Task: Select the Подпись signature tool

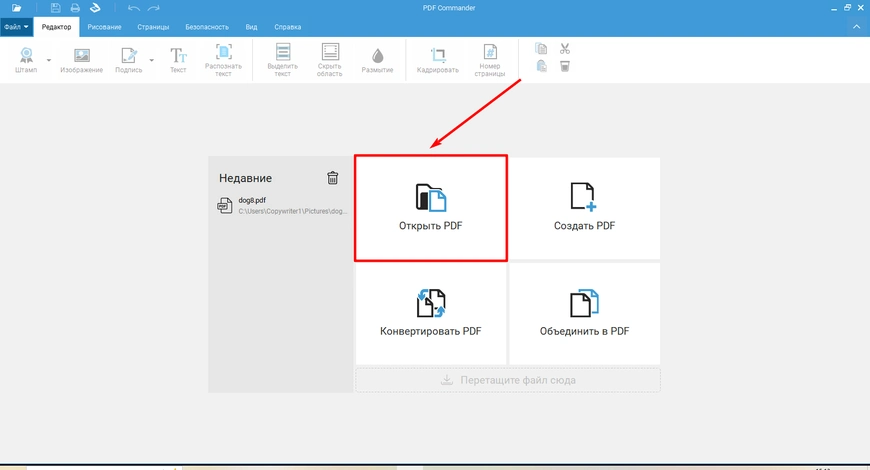Action: [x=129, y=60]
